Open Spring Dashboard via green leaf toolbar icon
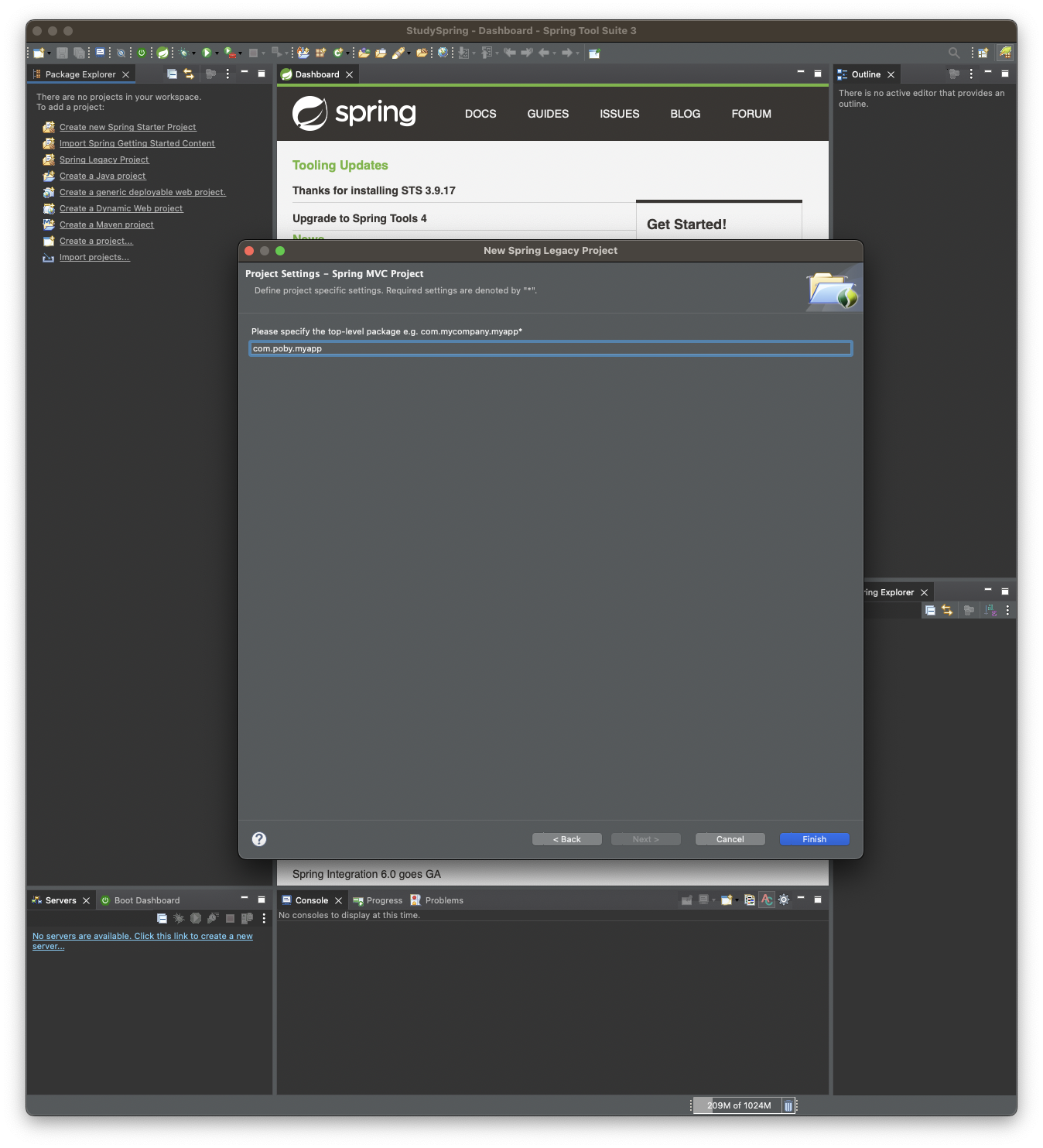This screenshot has width=1043, height=1148. [x=162, y=53]
